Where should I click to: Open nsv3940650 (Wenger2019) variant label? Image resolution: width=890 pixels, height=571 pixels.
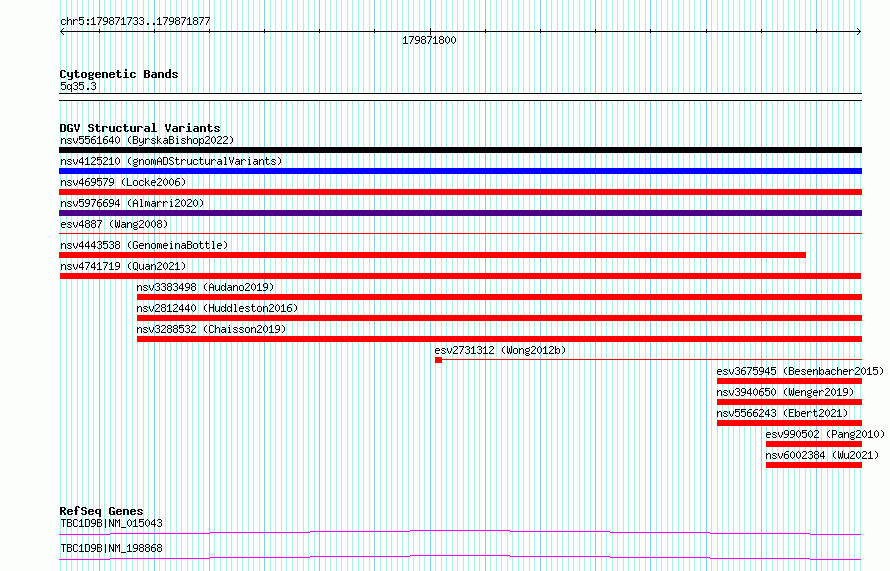point(785,392)
